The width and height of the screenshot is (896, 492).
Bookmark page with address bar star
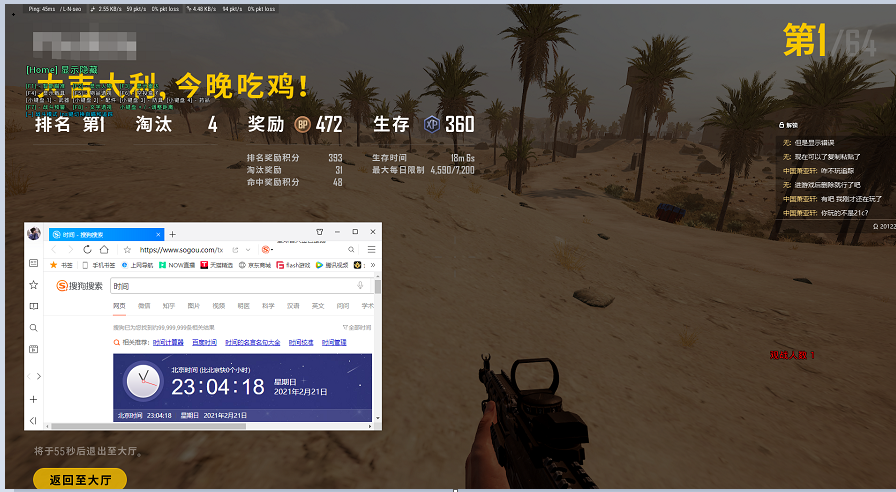[127, 250]
